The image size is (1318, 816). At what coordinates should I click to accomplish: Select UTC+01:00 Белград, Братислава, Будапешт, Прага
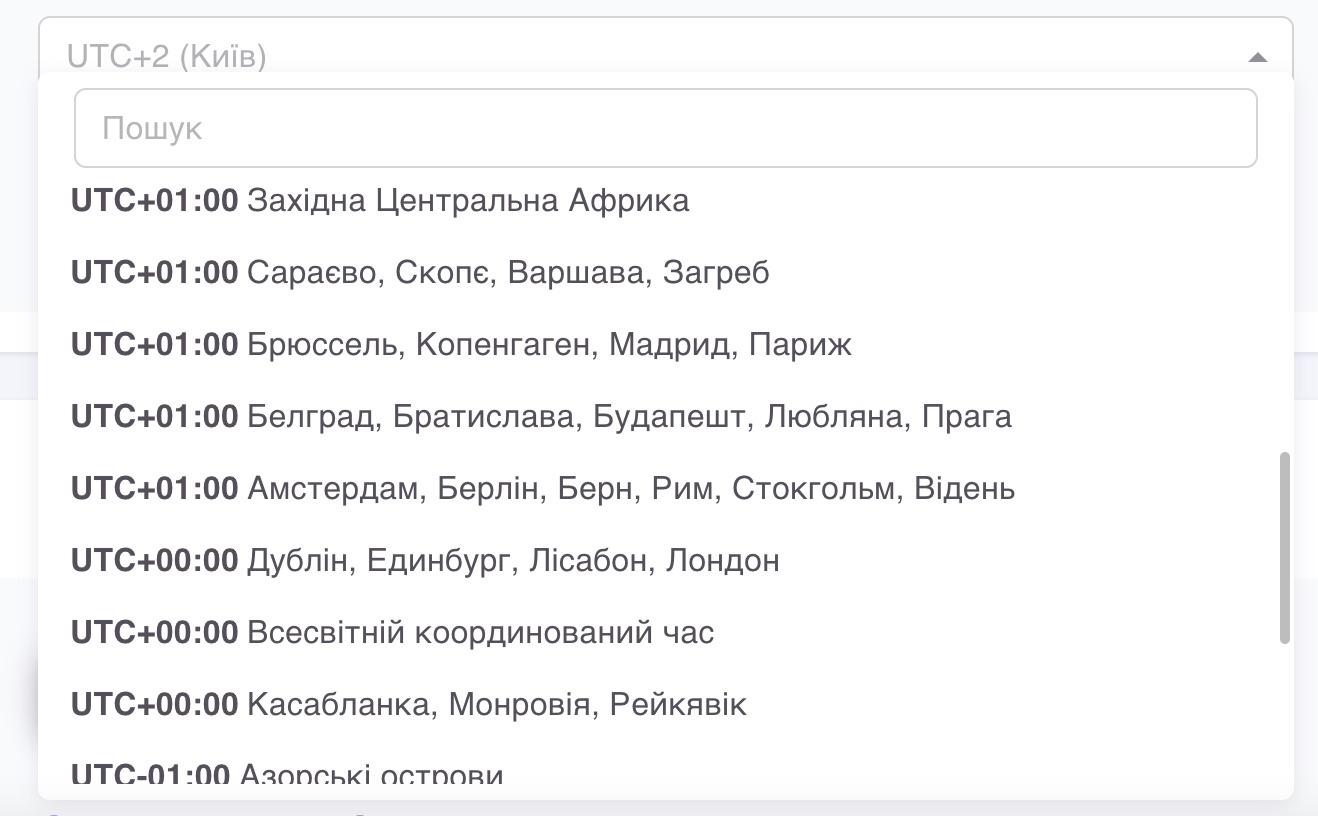pos(540,416)
